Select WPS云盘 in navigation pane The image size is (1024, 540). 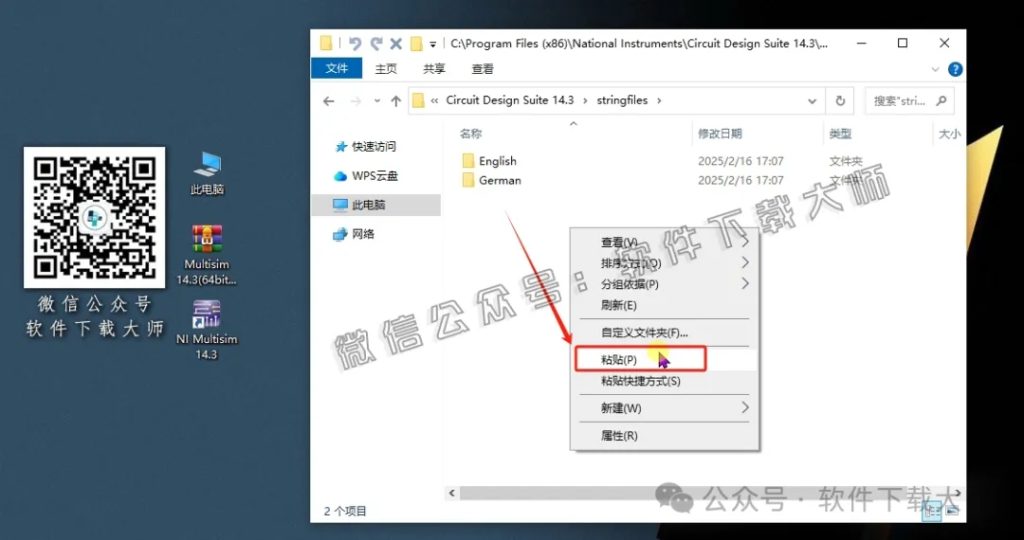point(374,176)
